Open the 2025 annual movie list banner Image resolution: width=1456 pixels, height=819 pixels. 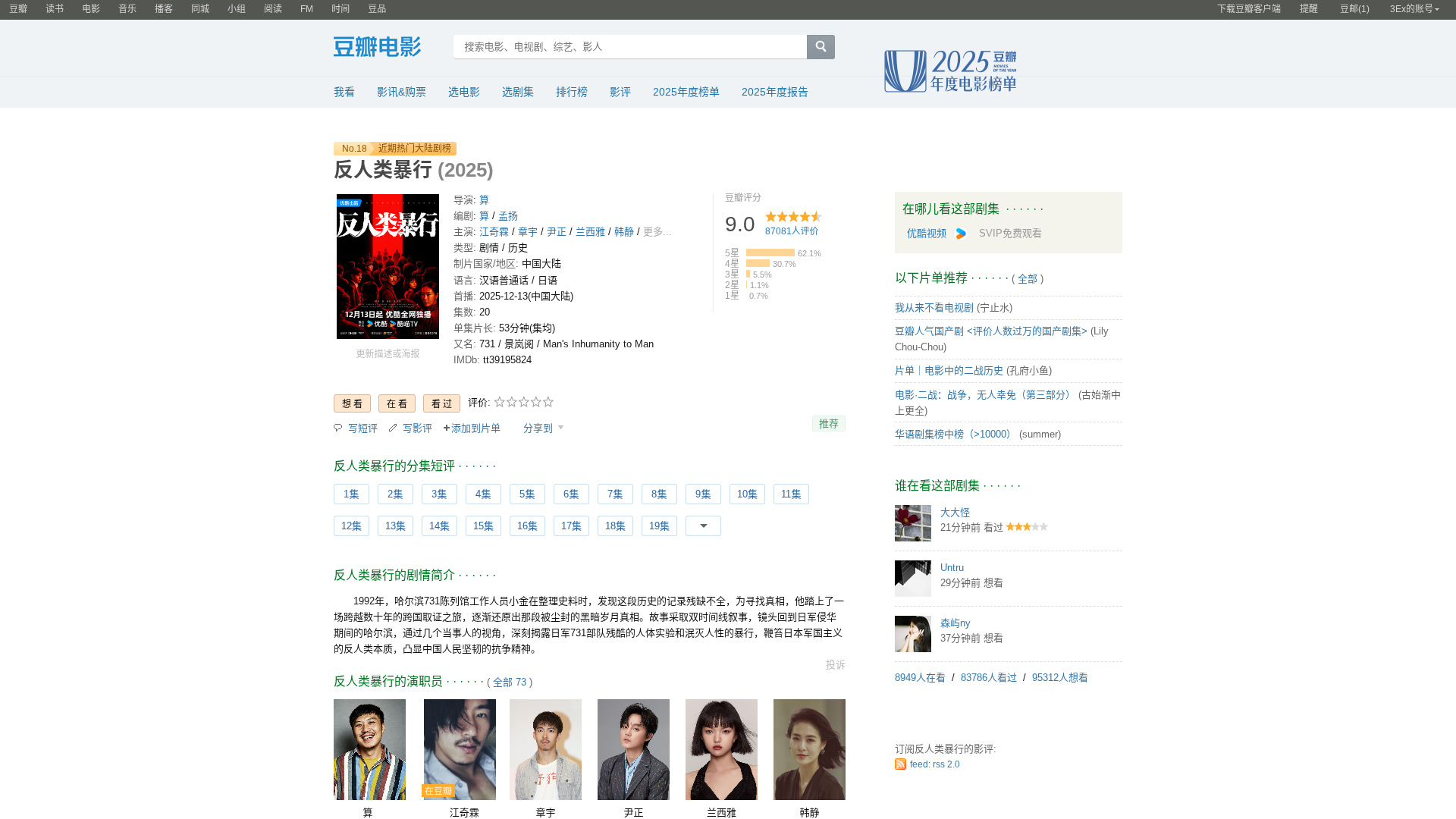point(950,71)
